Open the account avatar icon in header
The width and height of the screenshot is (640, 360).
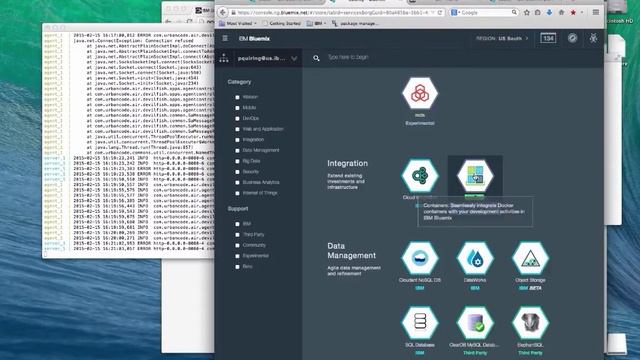[x=593, y=38]
